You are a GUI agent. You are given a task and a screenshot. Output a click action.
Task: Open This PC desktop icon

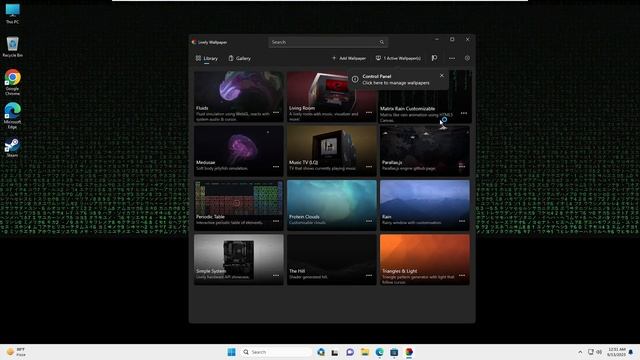coord(12,13)
